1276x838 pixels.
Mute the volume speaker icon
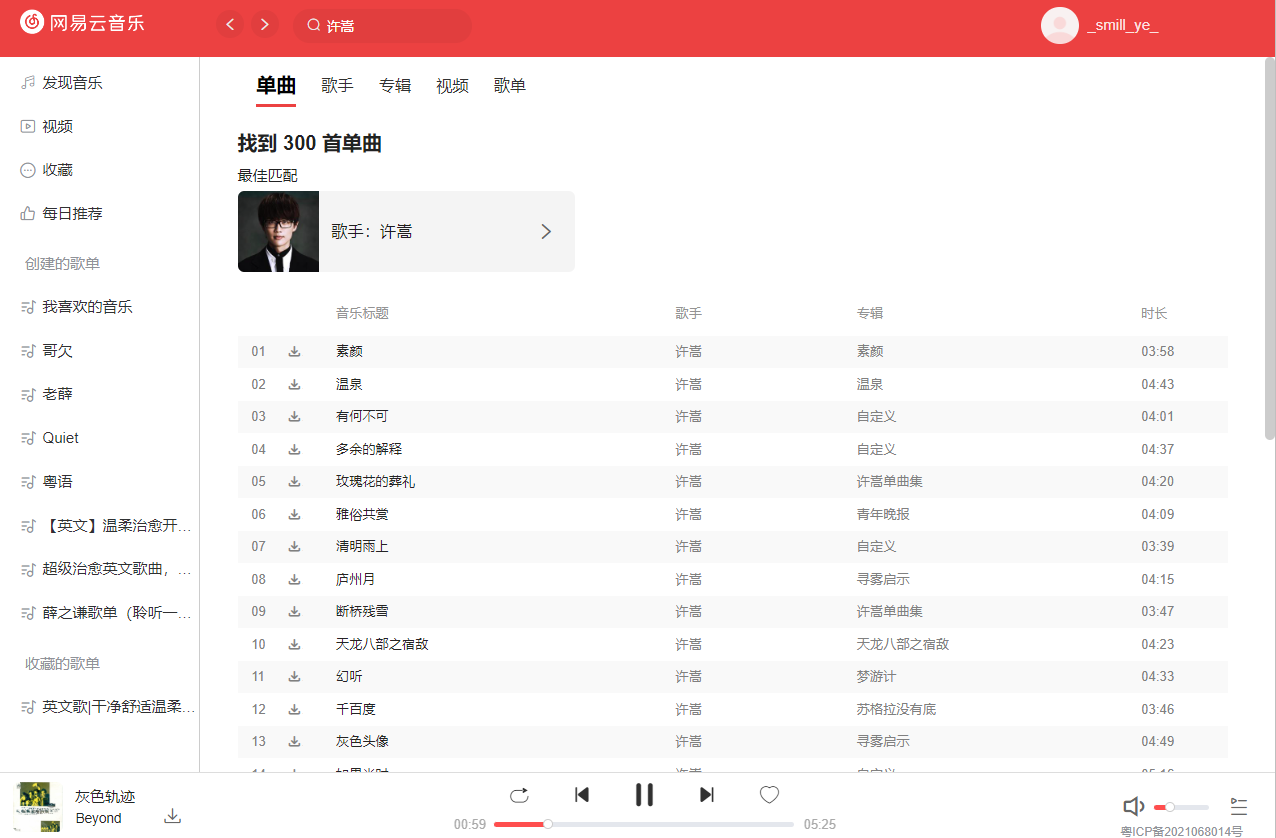tap(1133, 807)
